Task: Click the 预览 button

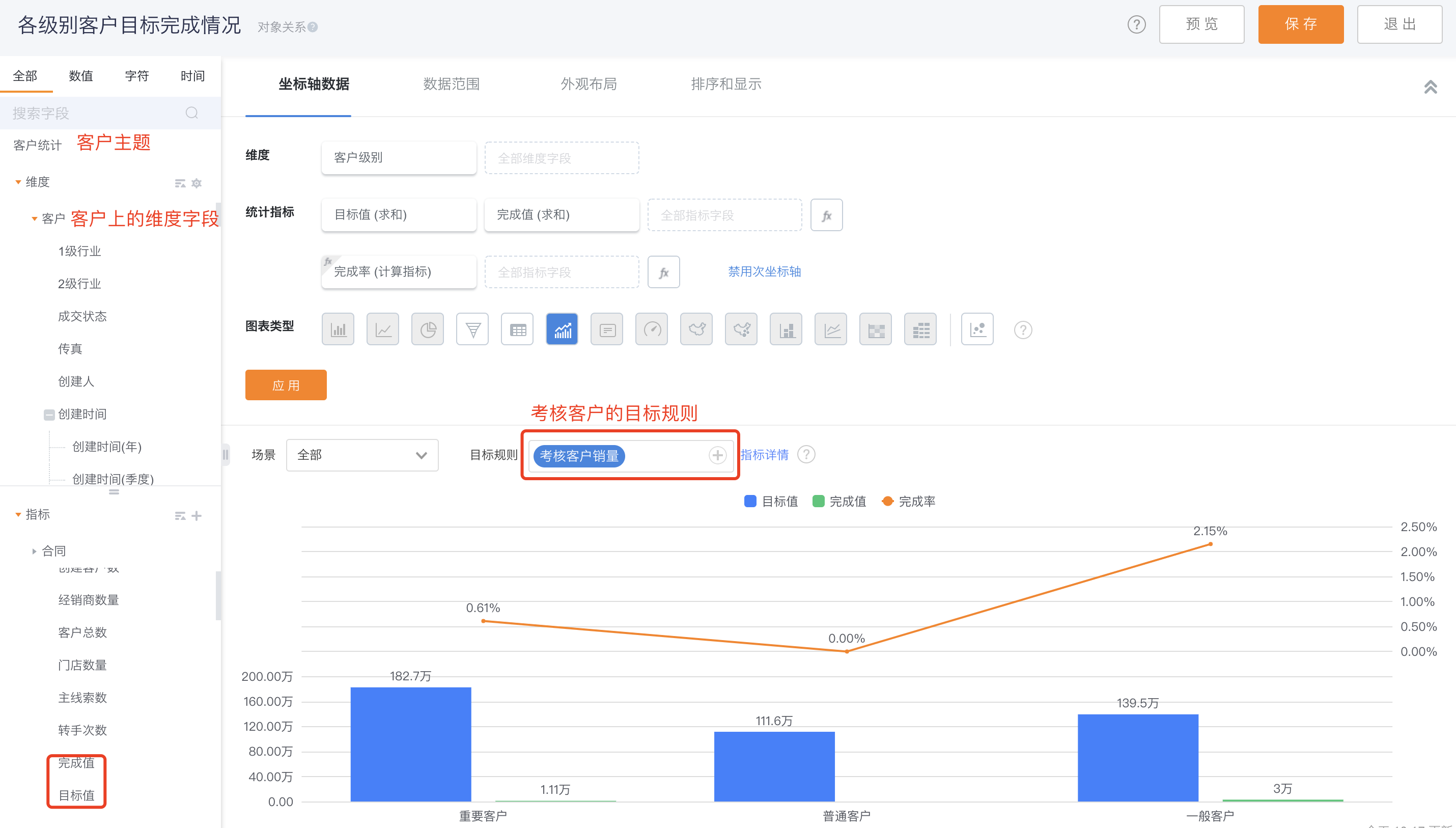Action: 1202,24
